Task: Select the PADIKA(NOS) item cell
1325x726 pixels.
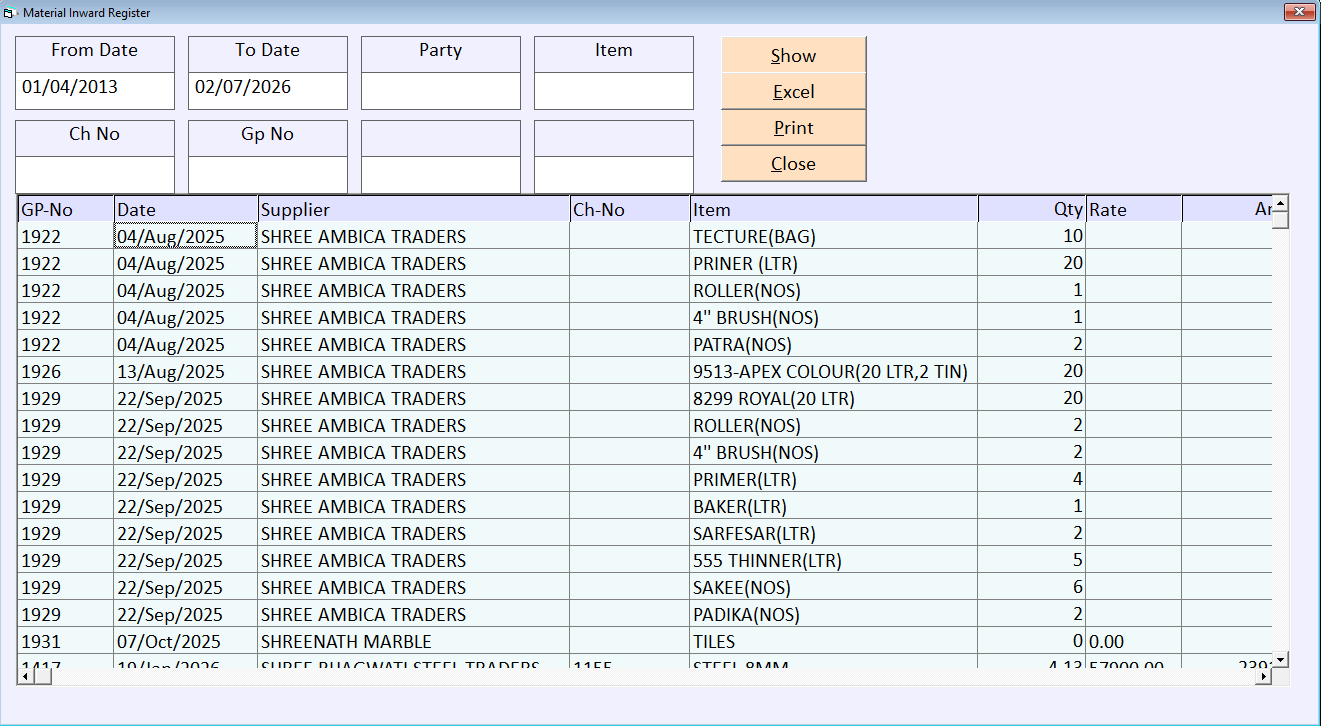Action: pos(834,614)
